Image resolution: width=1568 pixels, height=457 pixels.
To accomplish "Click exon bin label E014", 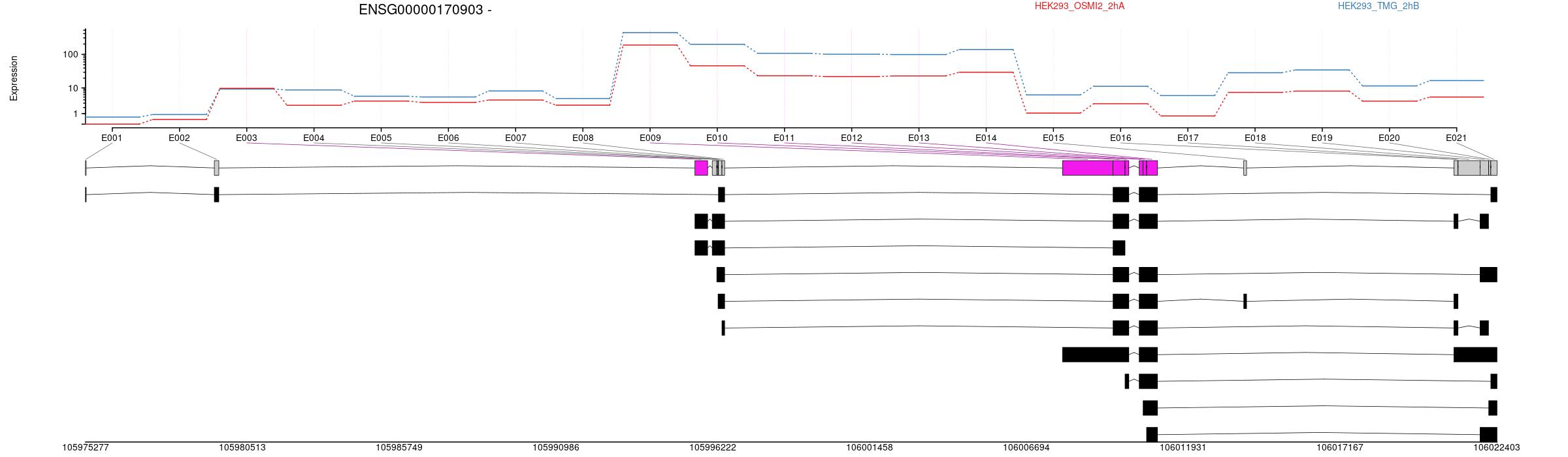I will [x=986, y=138].
